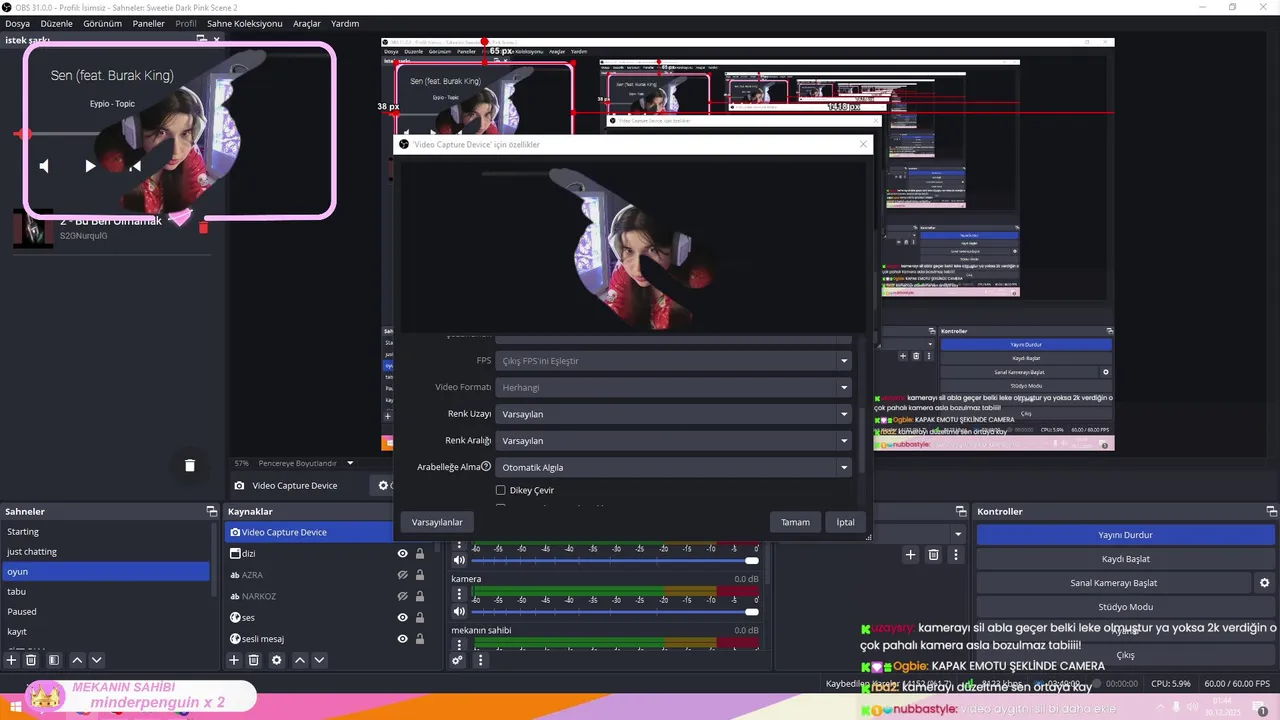Open the kamera track three-dot options
Screen dimensions: 1280x720
[459, 594]
